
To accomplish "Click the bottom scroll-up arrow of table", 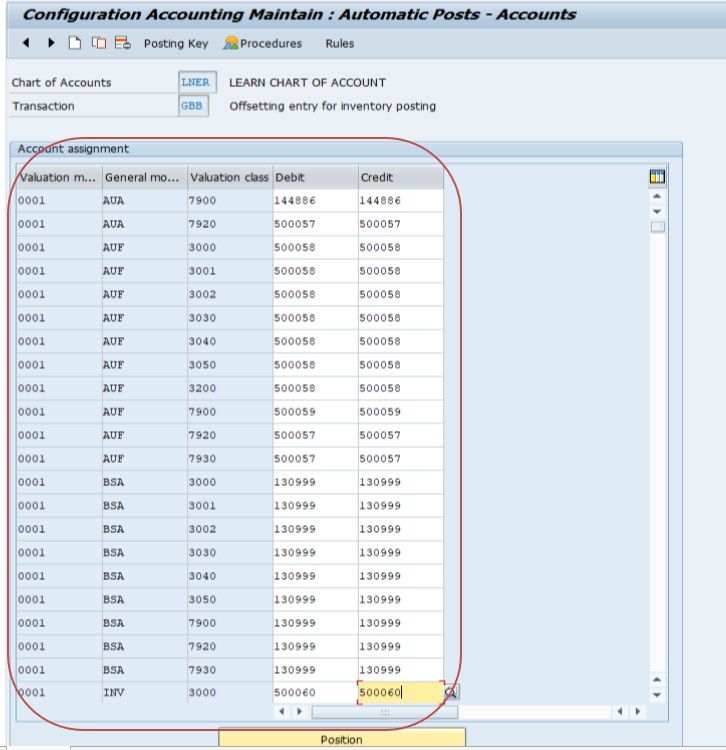I will click(657, 680).
